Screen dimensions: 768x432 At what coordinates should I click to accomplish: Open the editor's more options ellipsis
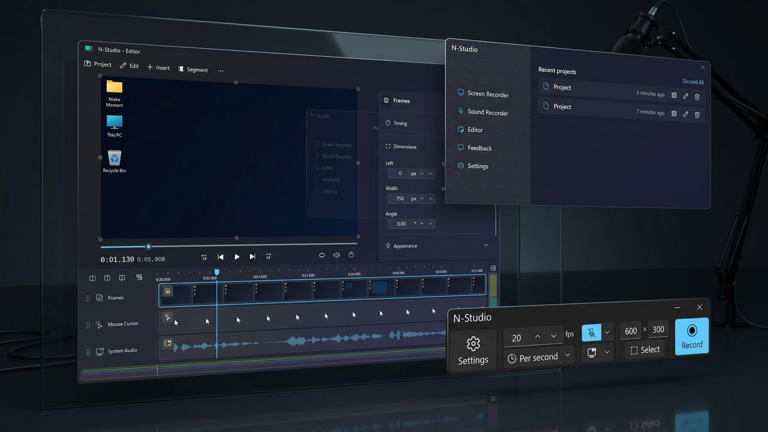220,71
